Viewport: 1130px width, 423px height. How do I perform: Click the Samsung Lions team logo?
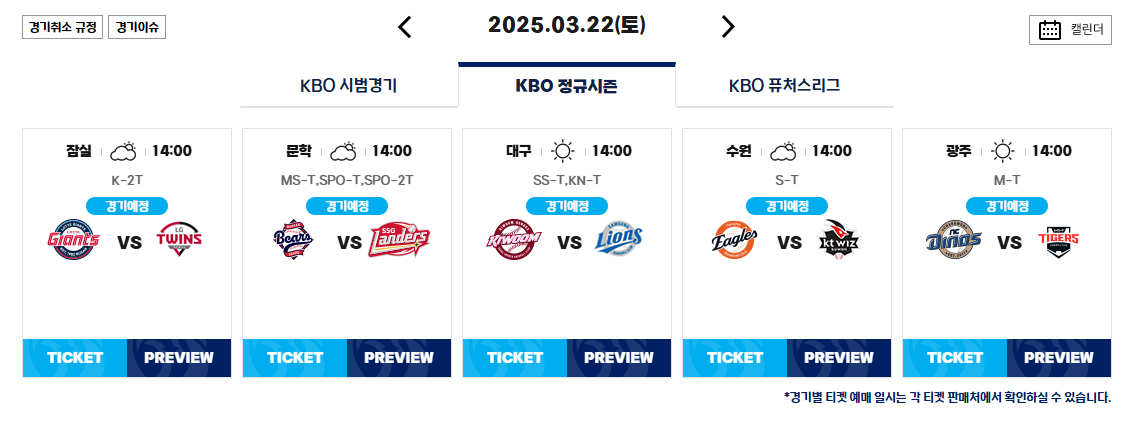tap(620, 240)
